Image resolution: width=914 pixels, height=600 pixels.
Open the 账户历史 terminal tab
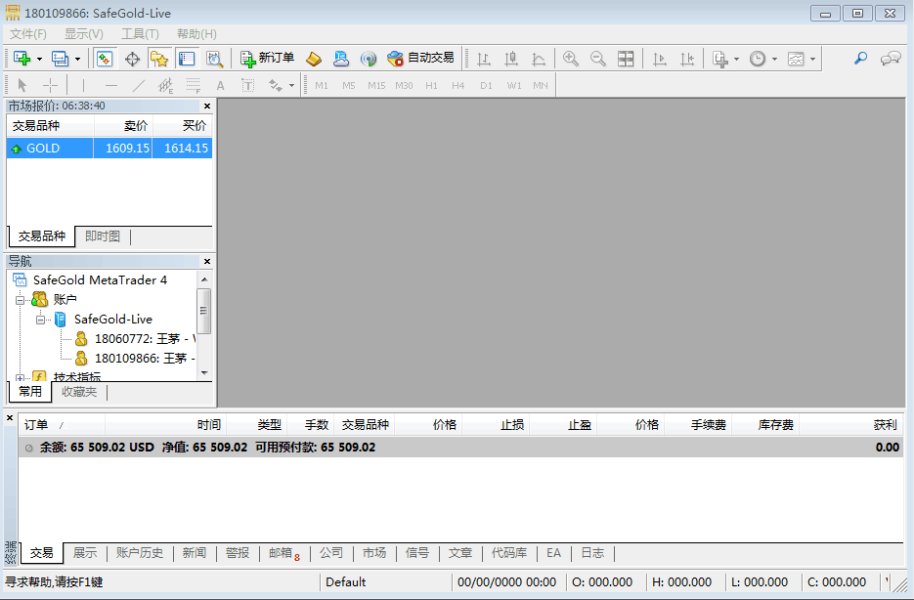pyautogui.click(x=139, y=553)
